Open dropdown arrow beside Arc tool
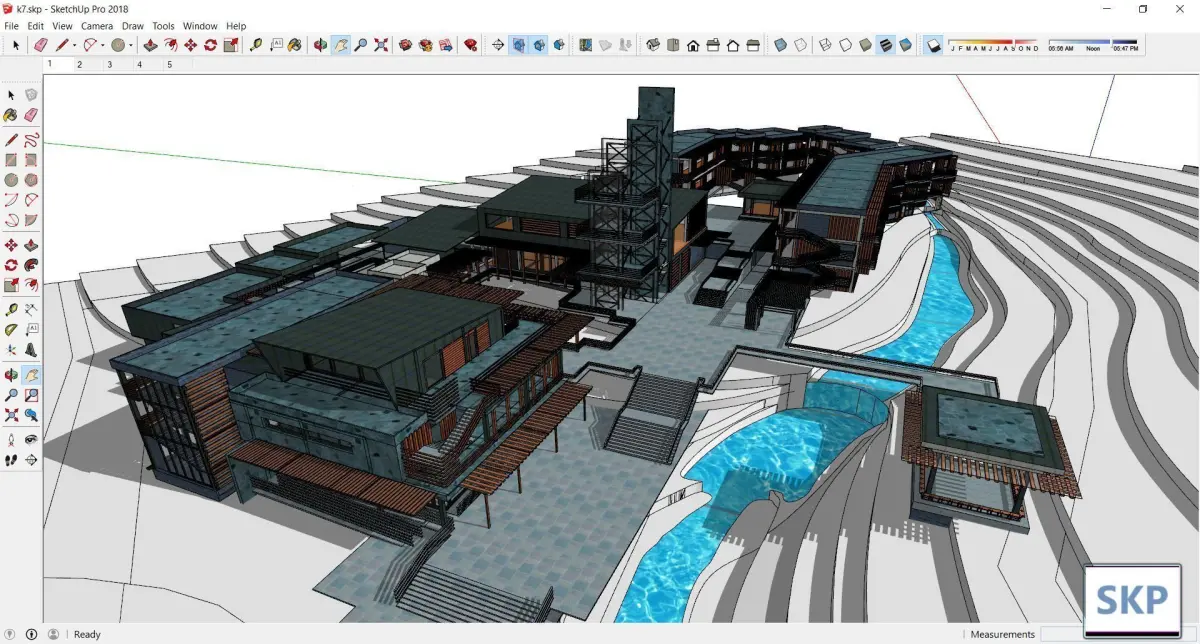The image size is (1200, 644). point(103,46)
